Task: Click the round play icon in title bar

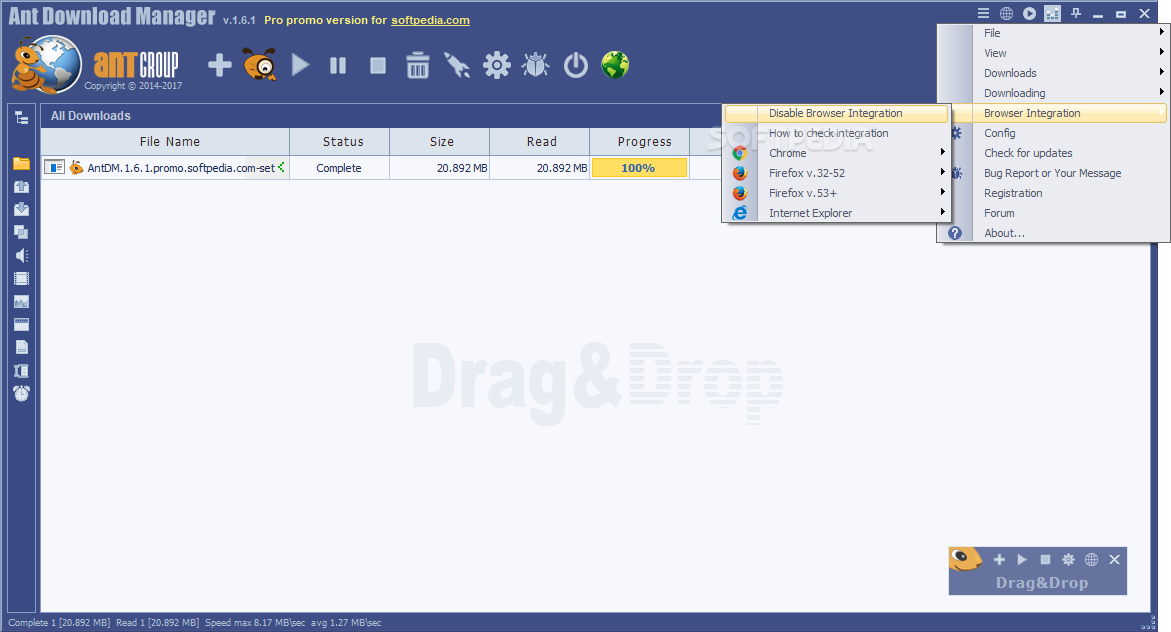Action: point(1030,13)
